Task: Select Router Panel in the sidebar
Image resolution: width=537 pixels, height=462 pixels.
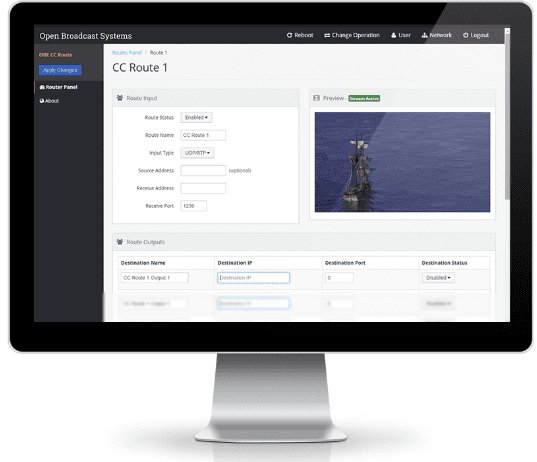Action: pos(59,87)
